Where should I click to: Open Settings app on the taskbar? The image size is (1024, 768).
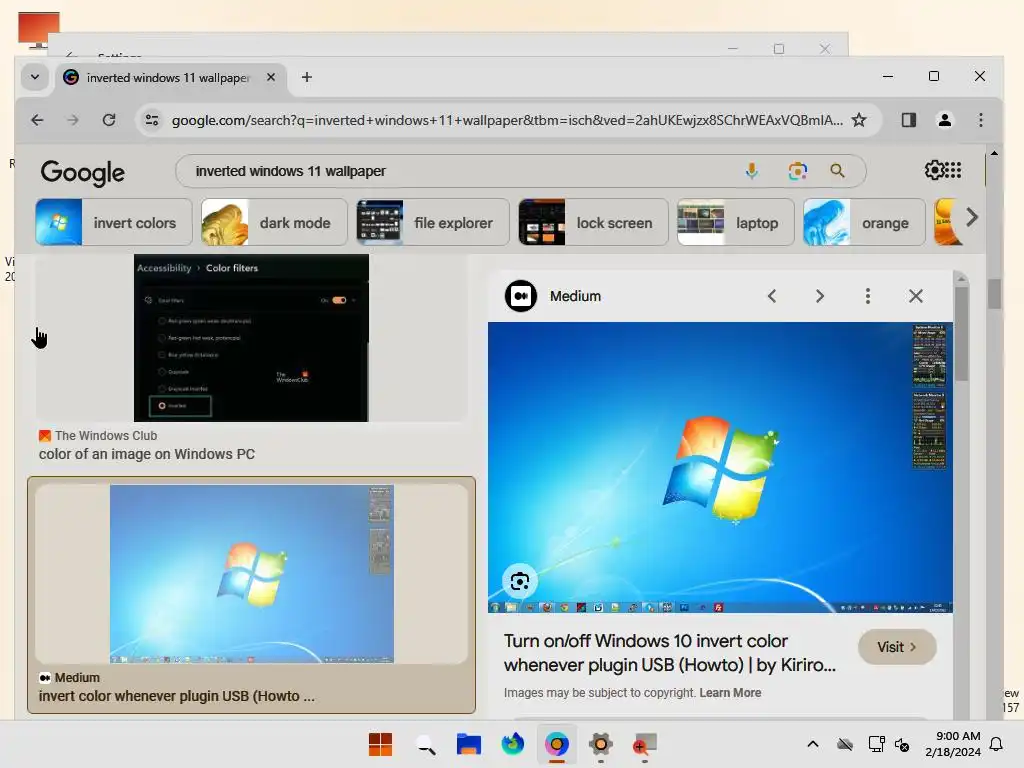(x=600, y=744)
